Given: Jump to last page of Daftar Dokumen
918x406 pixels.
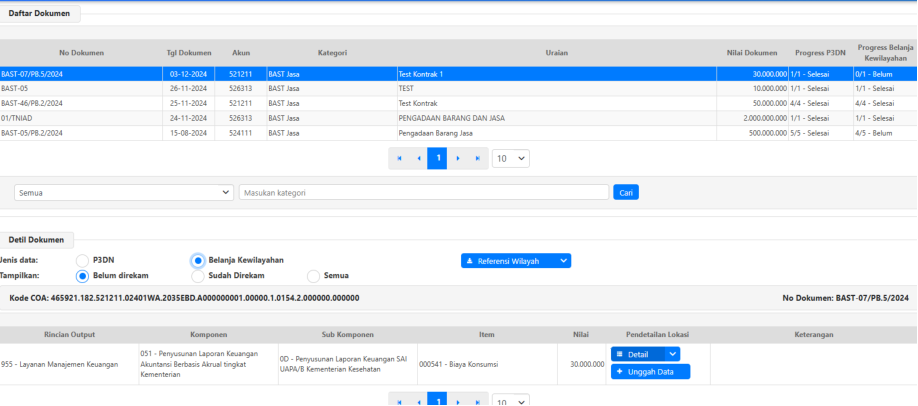Looking at the screenshot, I should [x=477, y=158].
